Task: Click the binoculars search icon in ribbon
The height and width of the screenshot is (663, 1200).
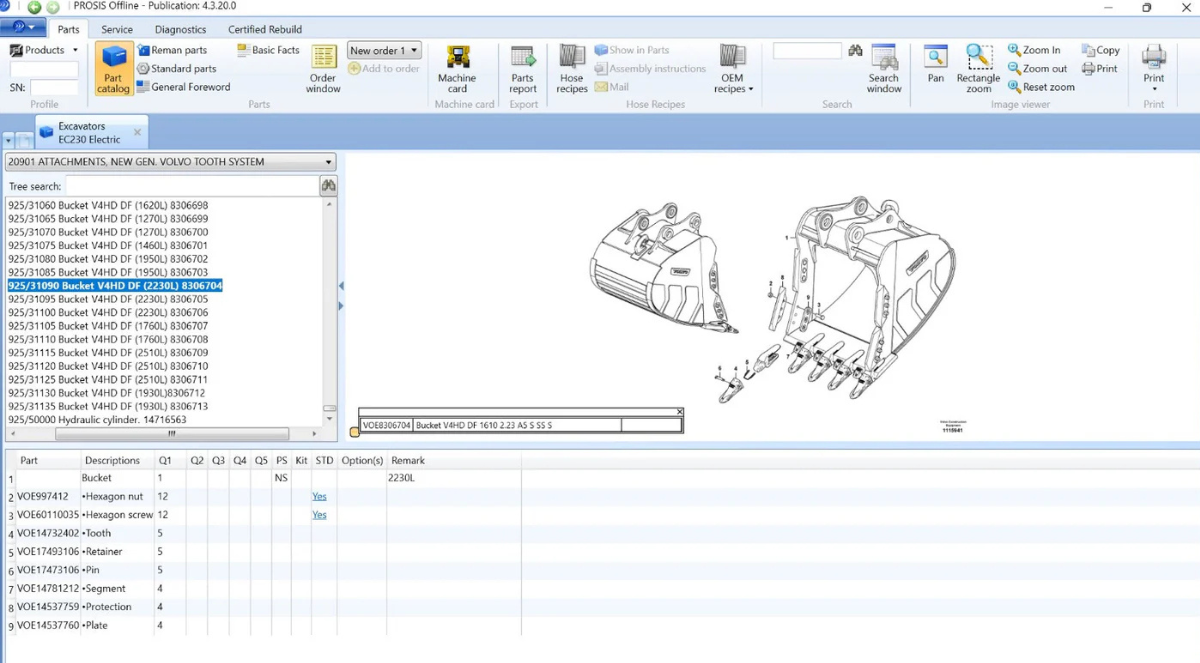Action: (x=855, y=50)
